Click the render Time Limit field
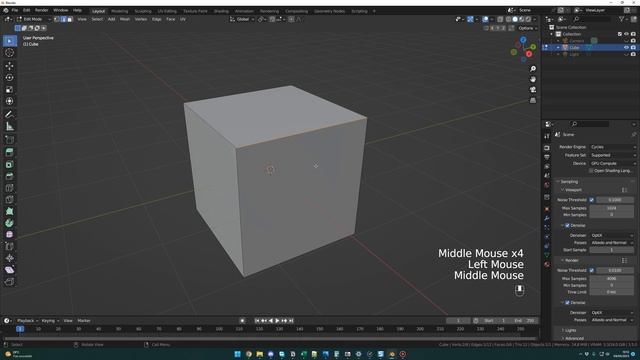 point(611,292)
